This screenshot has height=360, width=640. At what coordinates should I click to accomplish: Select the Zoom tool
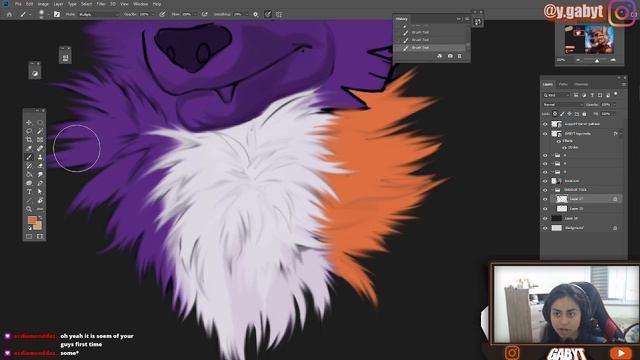(x=29, y=209)
